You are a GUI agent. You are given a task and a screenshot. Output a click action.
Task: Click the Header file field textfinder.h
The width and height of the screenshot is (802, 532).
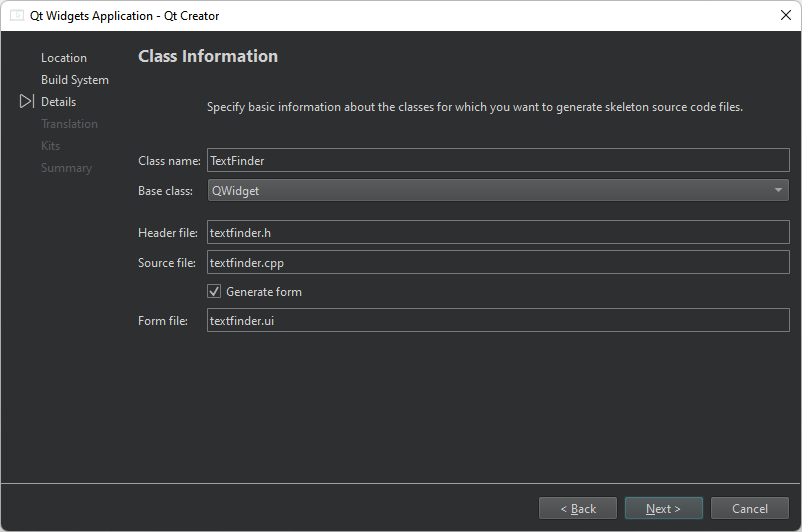tap(498, 232)
